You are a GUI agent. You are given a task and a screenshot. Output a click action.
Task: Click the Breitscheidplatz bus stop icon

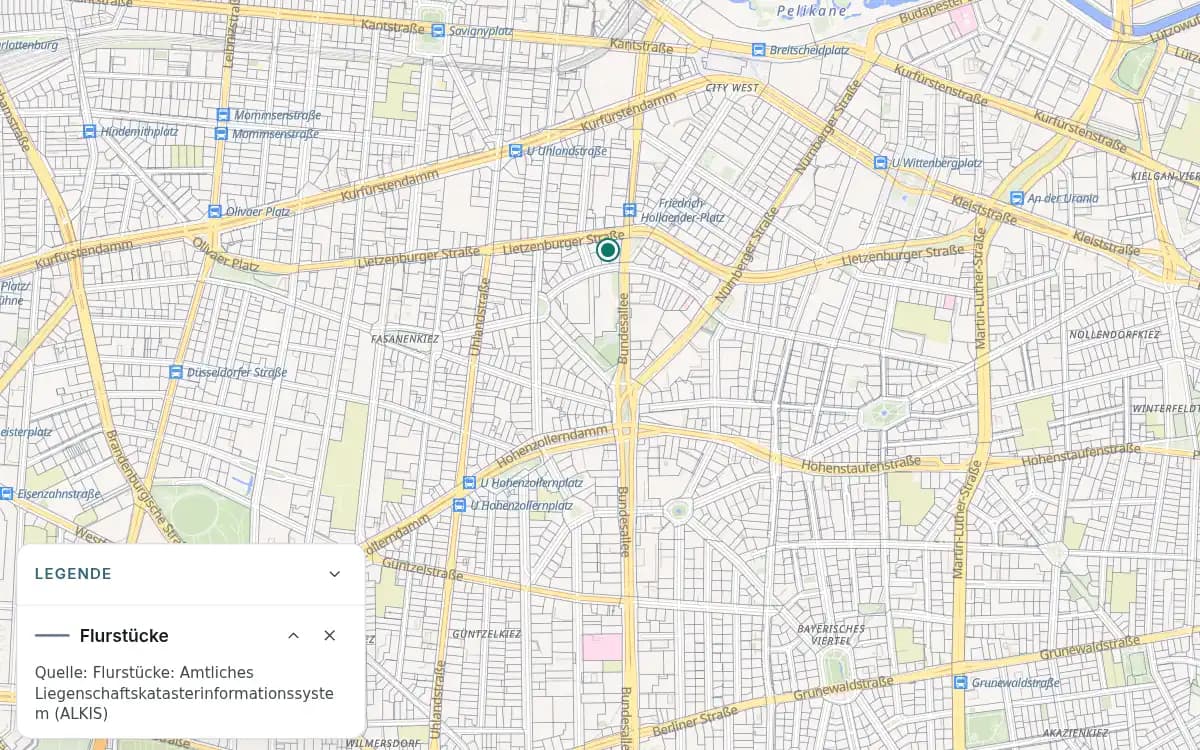759,49
